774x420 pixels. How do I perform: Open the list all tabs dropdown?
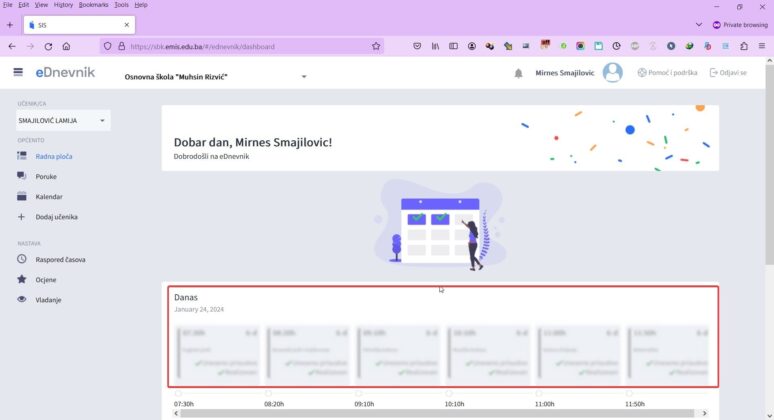tap(698, 24)
